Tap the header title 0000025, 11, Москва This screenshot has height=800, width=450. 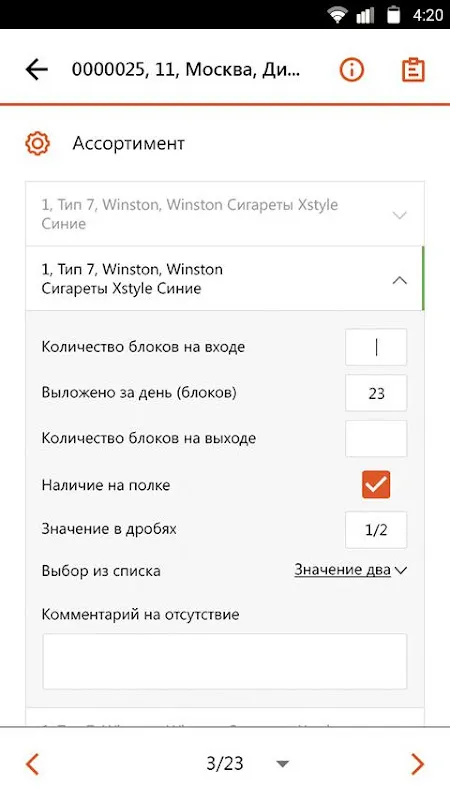tap(186, 70)
